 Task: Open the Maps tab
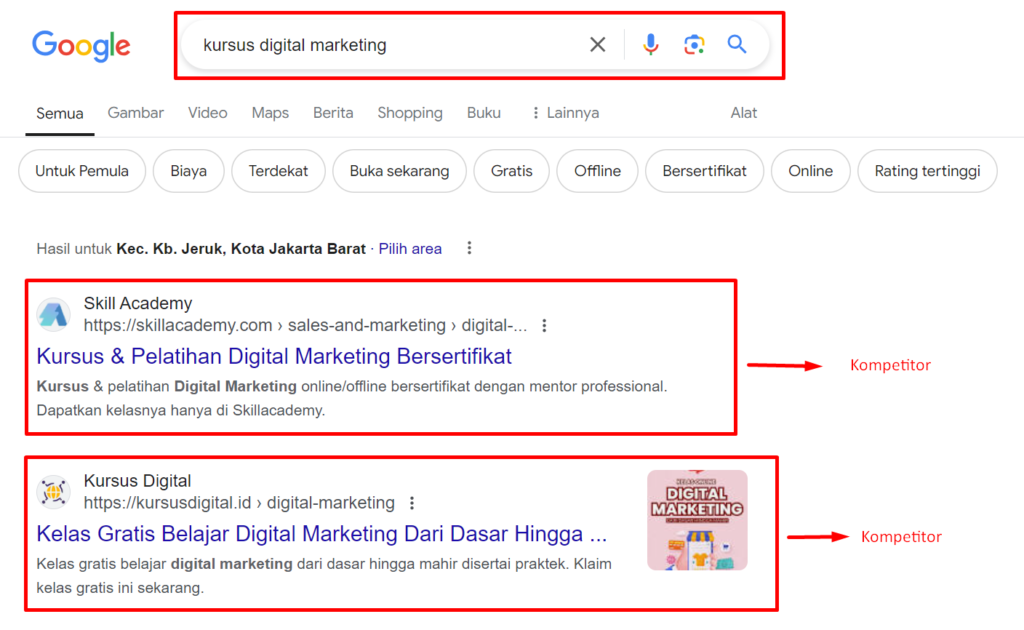tap(270, 113)
